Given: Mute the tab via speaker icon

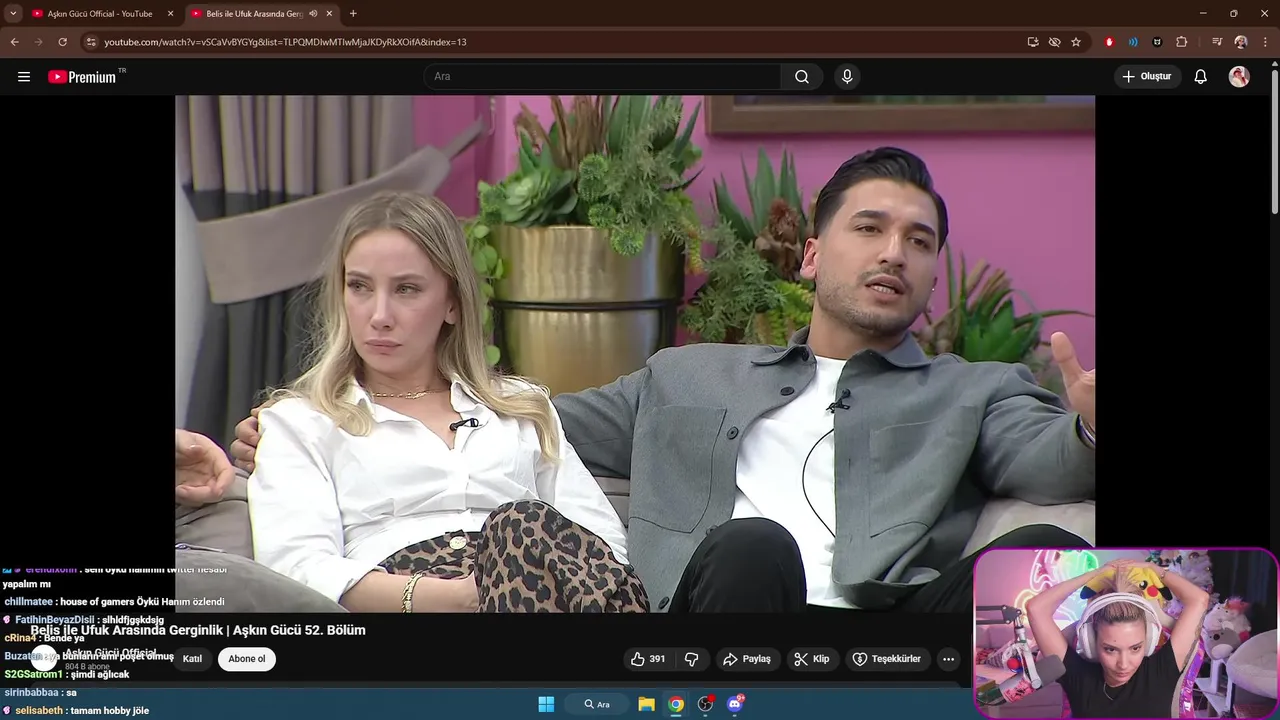Looking at the screenshot, I should pos(313,14).
